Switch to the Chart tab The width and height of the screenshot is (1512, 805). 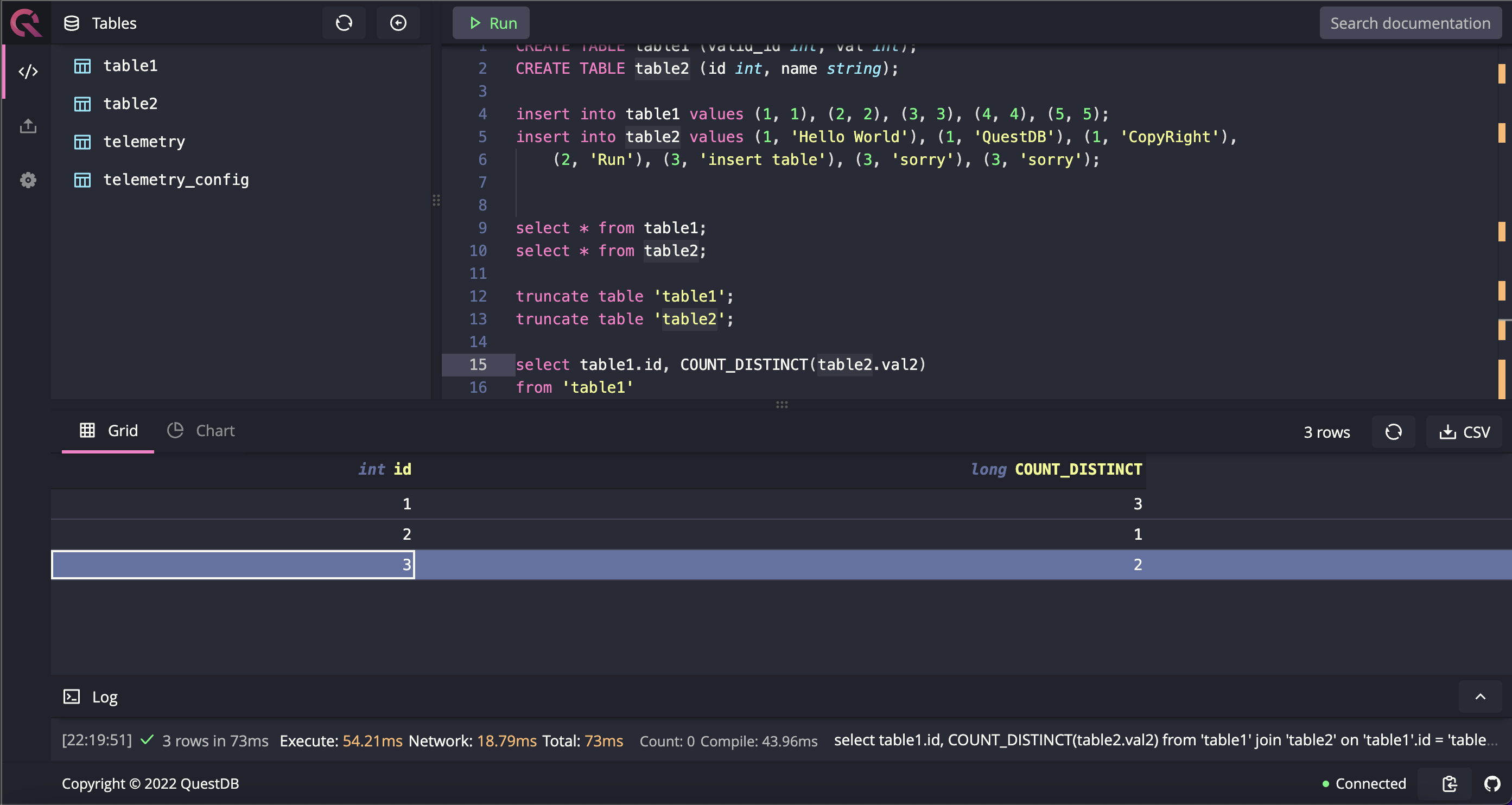point(201,431)
